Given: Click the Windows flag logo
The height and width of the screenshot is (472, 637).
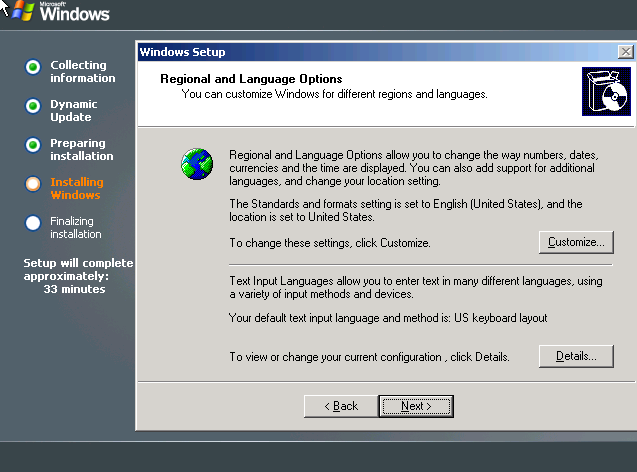Looking at the screenshot, I should (x=22, y=11).
